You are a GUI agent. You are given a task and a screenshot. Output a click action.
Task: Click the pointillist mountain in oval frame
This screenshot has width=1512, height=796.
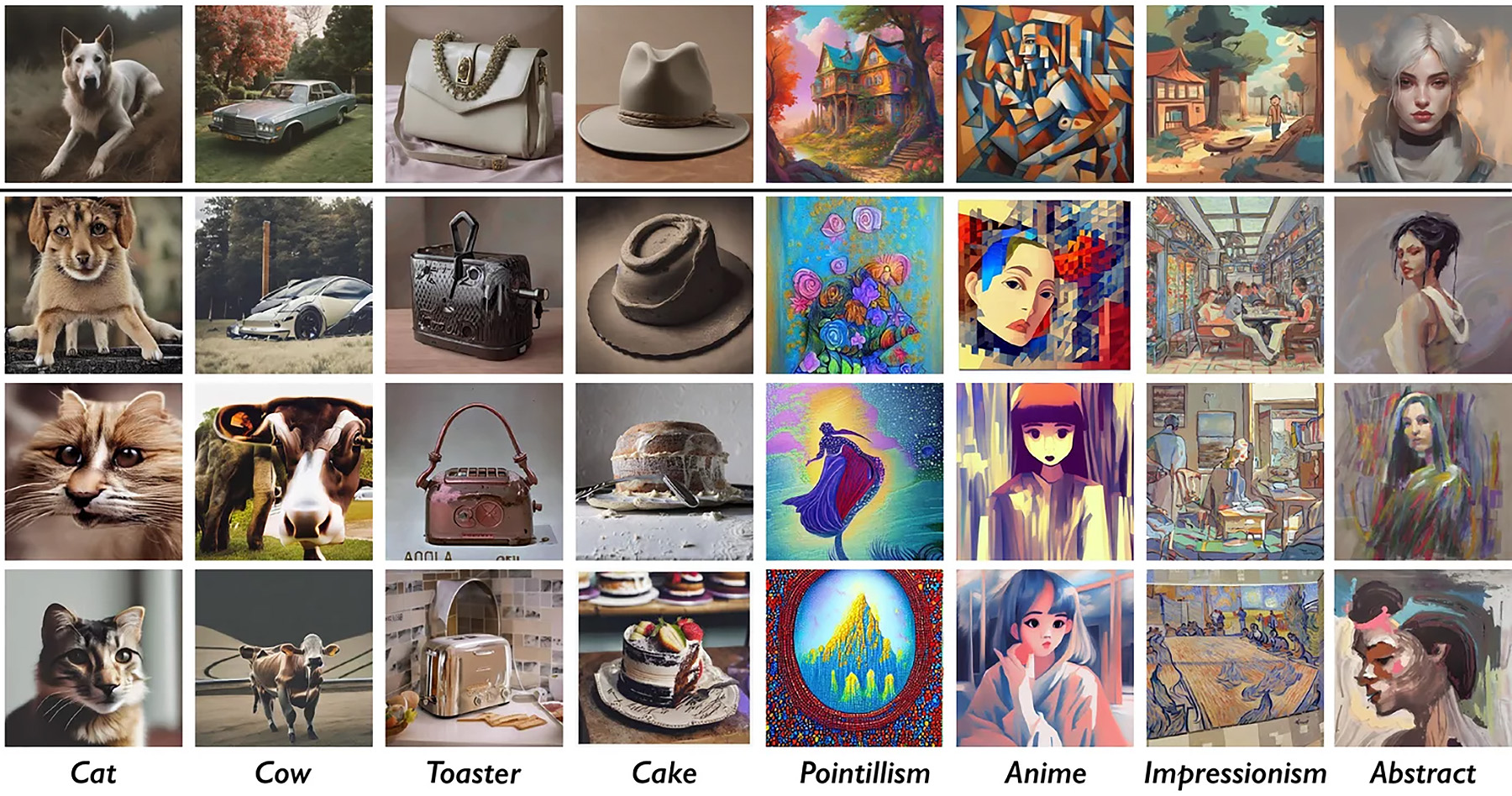(x=854, y=658)
